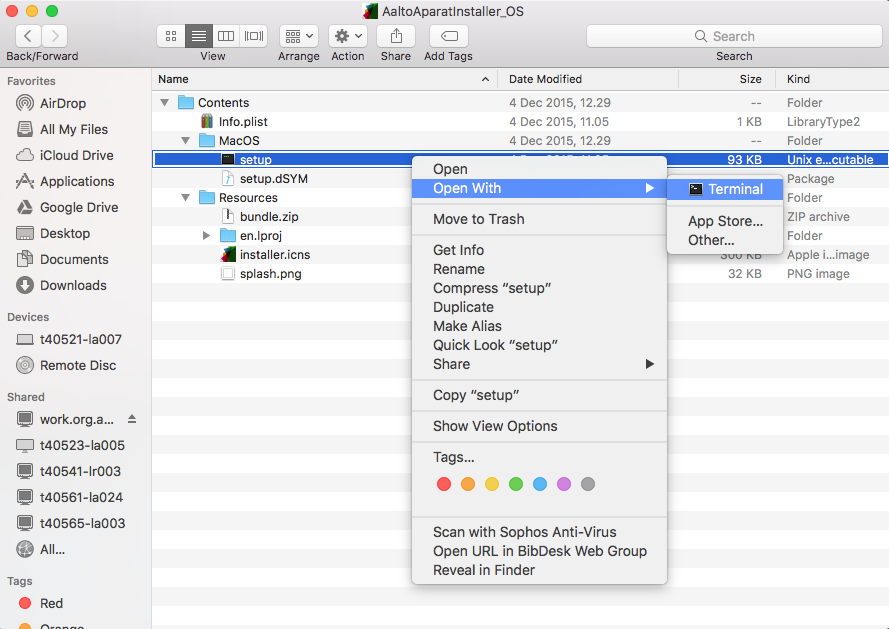Switch to icon view in toolbar
The image size is (889, 629).
click(171, 36)
